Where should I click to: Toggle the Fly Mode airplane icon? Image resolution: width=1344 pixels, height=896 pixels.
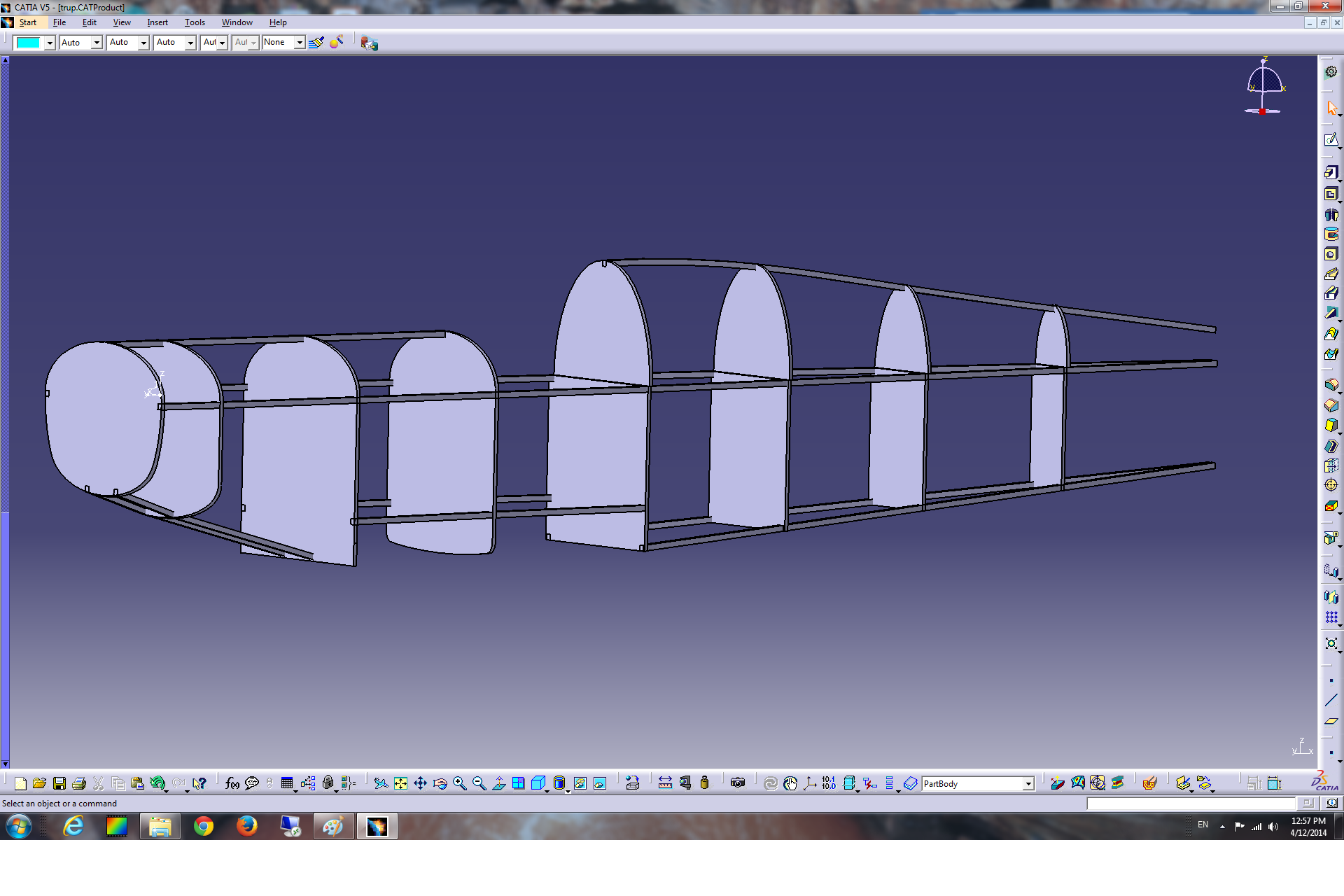pyautogui.click(x=380, y=783)
